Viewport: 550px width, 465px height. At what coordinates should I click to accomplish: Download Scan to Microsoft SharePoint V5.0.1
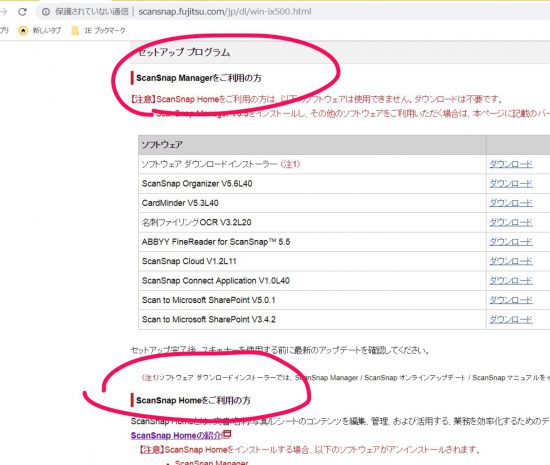pyautogui.click(x=511, y=300)
